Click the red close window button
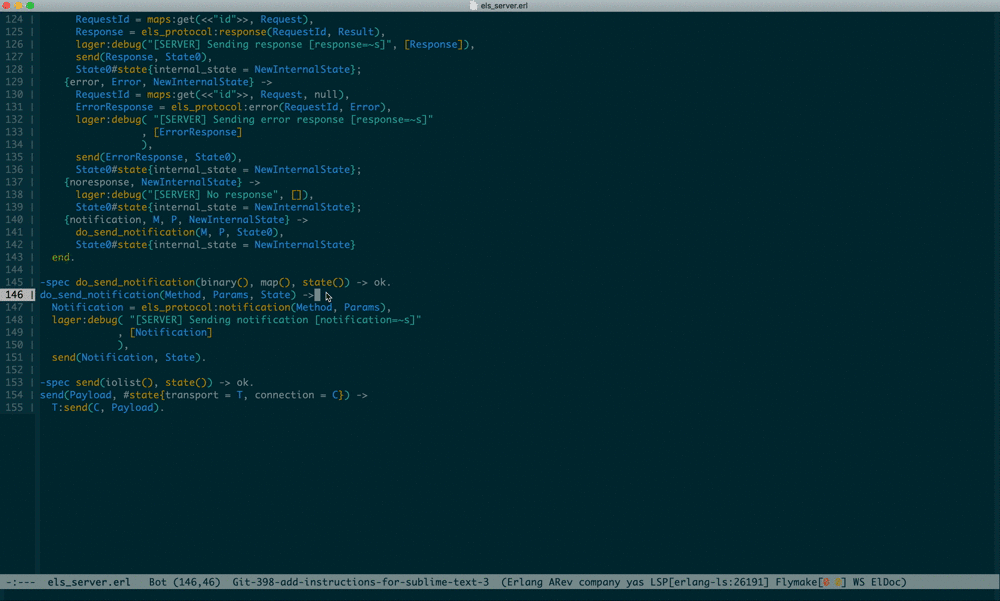This screenshot has height=601, width=1000. click(x=6, y=6)
